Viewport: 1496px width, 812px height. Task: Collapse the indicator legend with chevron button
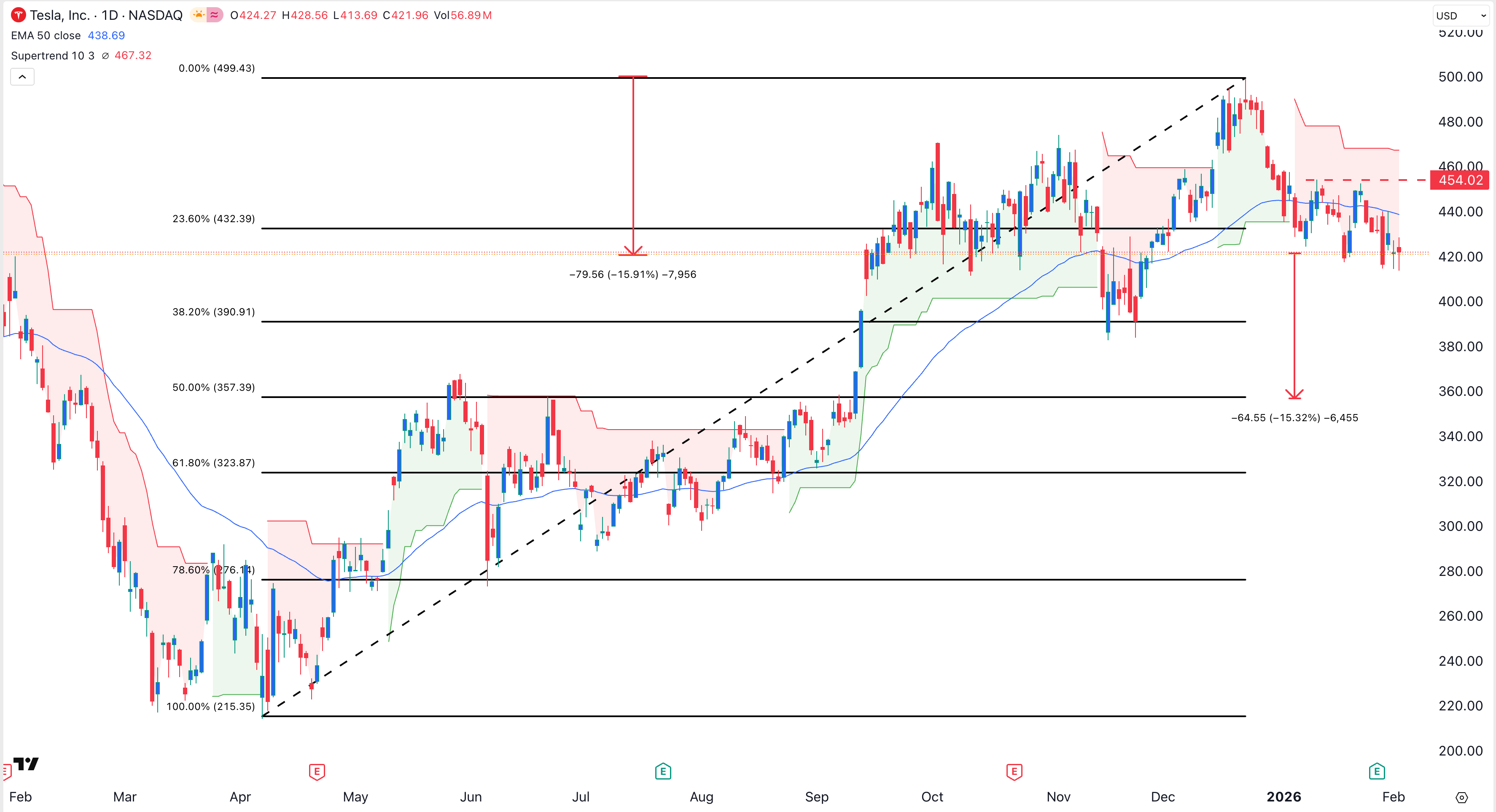[x=22, y=76]
